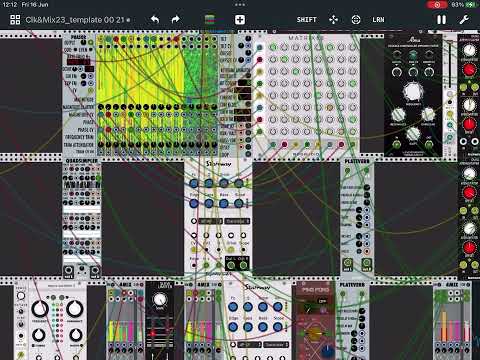The width and height of the screenshot is (480, 360).
Task: Tap Out R jack on Stairway module
Action: (243, 266)
